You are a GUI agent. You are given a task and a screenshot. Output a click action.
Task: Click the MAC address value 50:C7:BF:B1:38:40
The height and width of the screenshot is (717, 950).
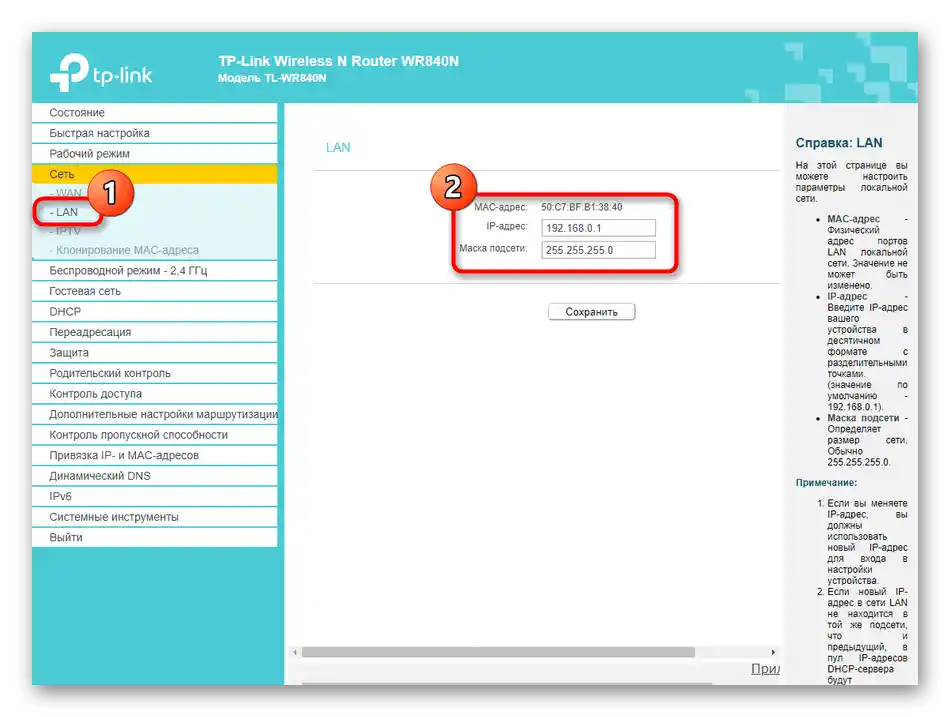click(x=582, y=207)
